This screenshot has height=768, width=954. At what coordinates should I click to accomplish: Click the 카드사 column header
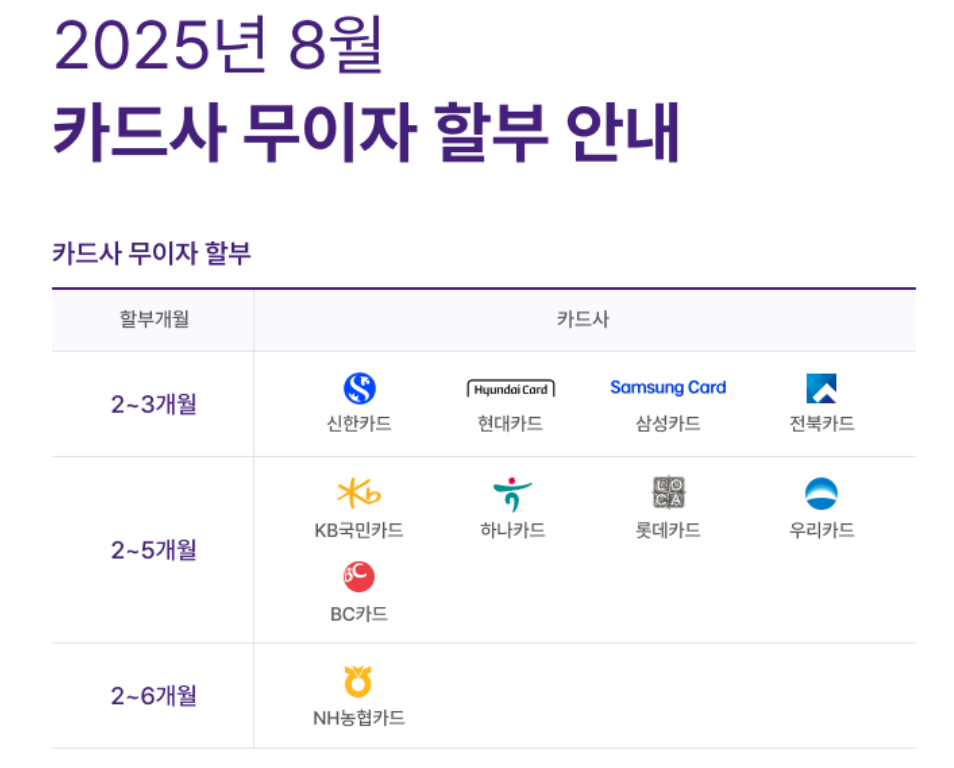583,319
